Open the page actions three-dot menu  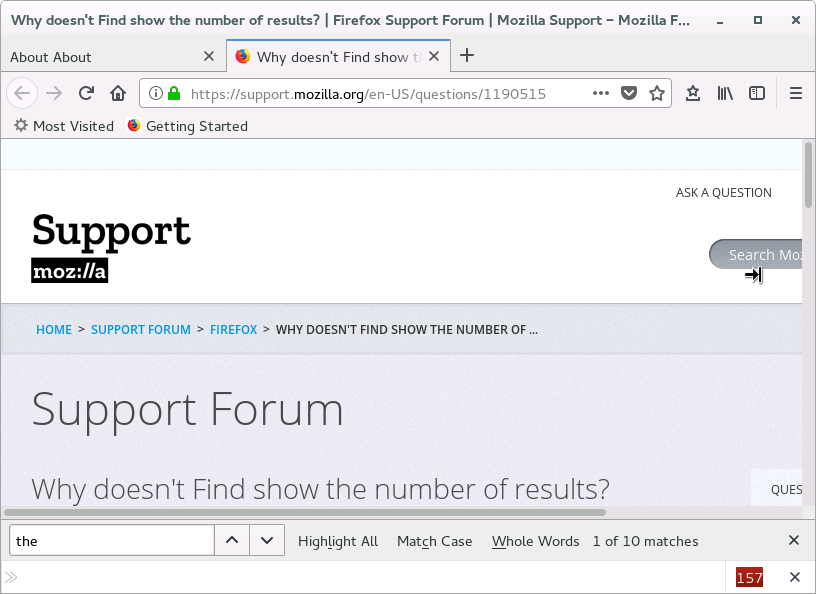(600, 93)
